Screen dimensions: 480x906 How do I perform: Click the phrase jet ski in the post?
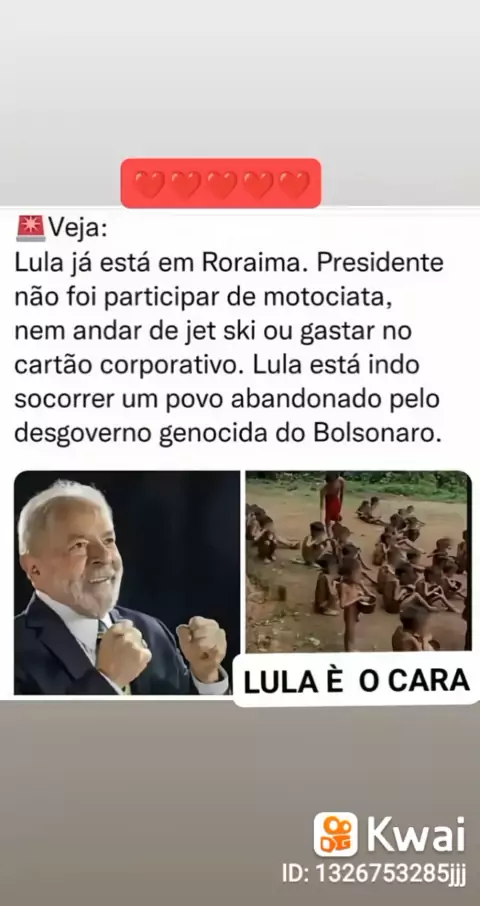(x=210, y=332)
